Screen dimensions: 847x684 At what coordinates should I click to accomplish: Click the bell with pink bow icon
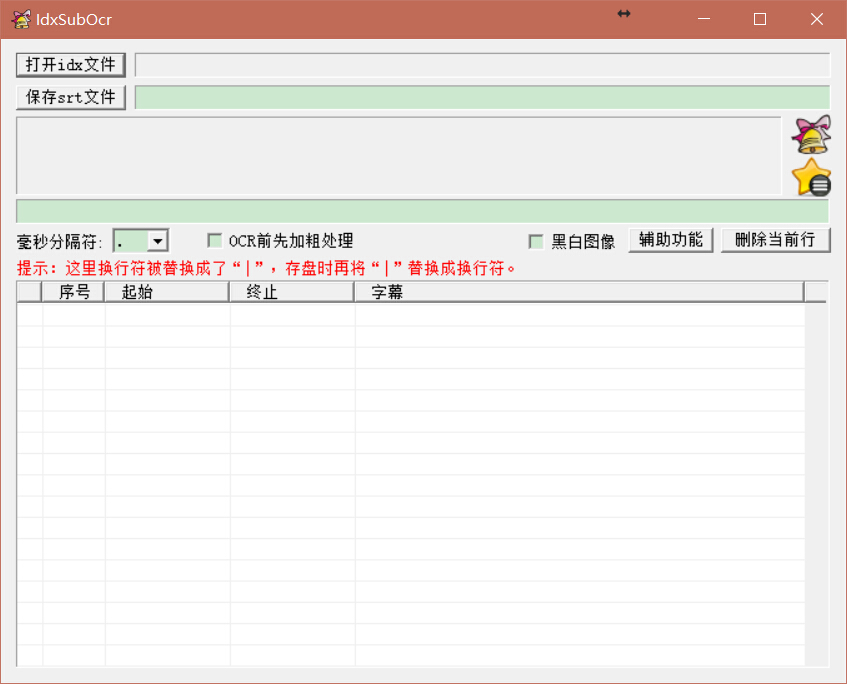coord(811,135)
